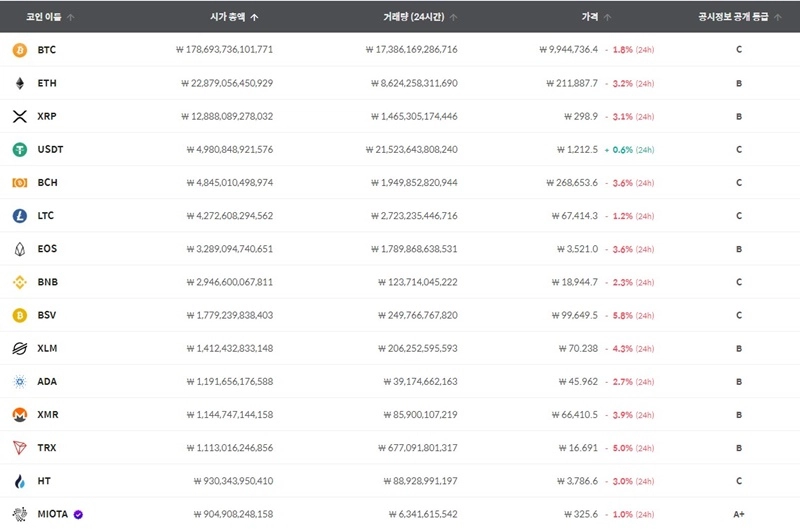Select MIOTA disclosure grade A+
Screen dimensions: 800x529
coord(738,514)
